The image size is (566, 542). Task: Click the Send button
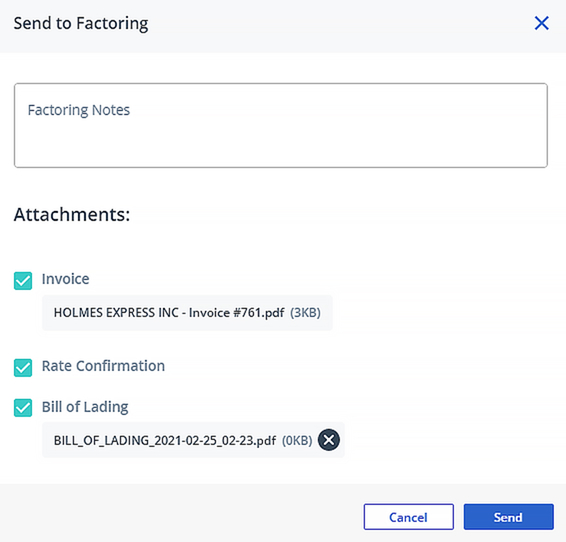click(x=509, y=517)
